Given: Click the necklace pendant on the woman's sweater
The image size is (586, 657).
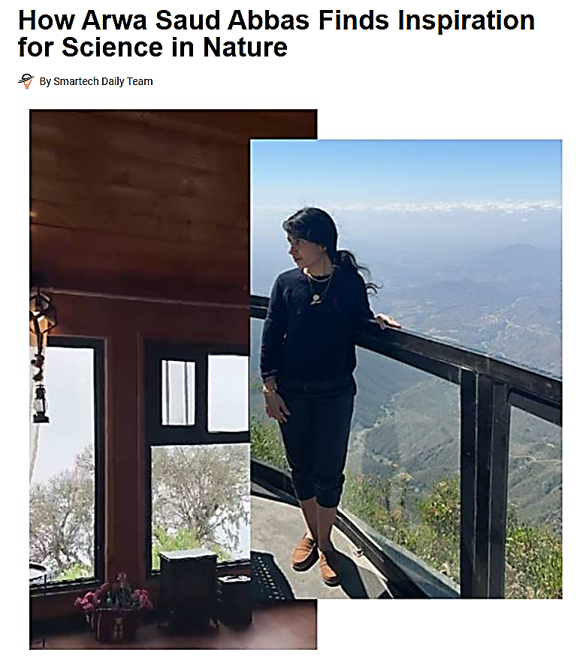Looking at the screenshot, I should pyautogui.click(x=315, y=299).
